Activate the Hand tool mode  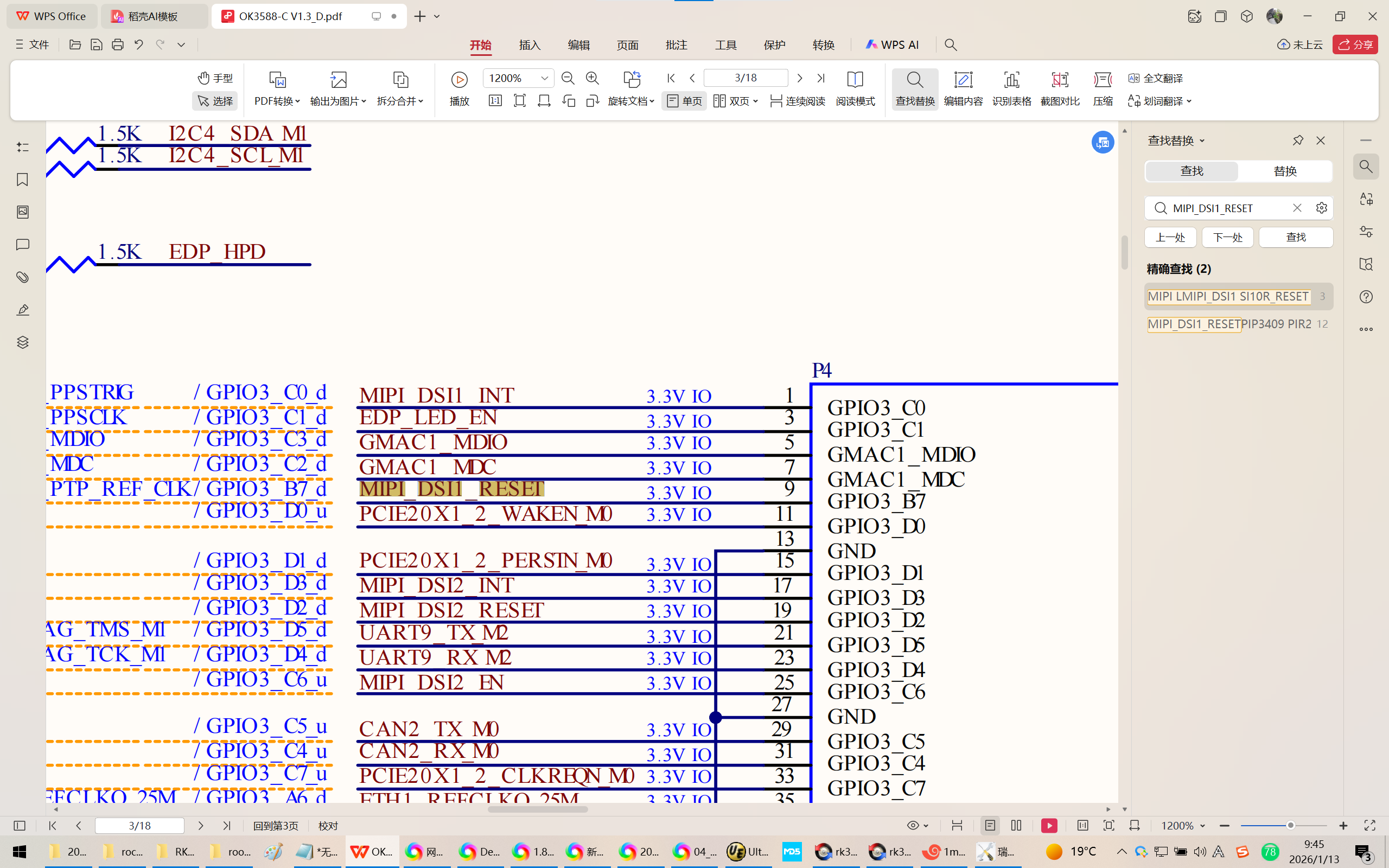(215, 78)
